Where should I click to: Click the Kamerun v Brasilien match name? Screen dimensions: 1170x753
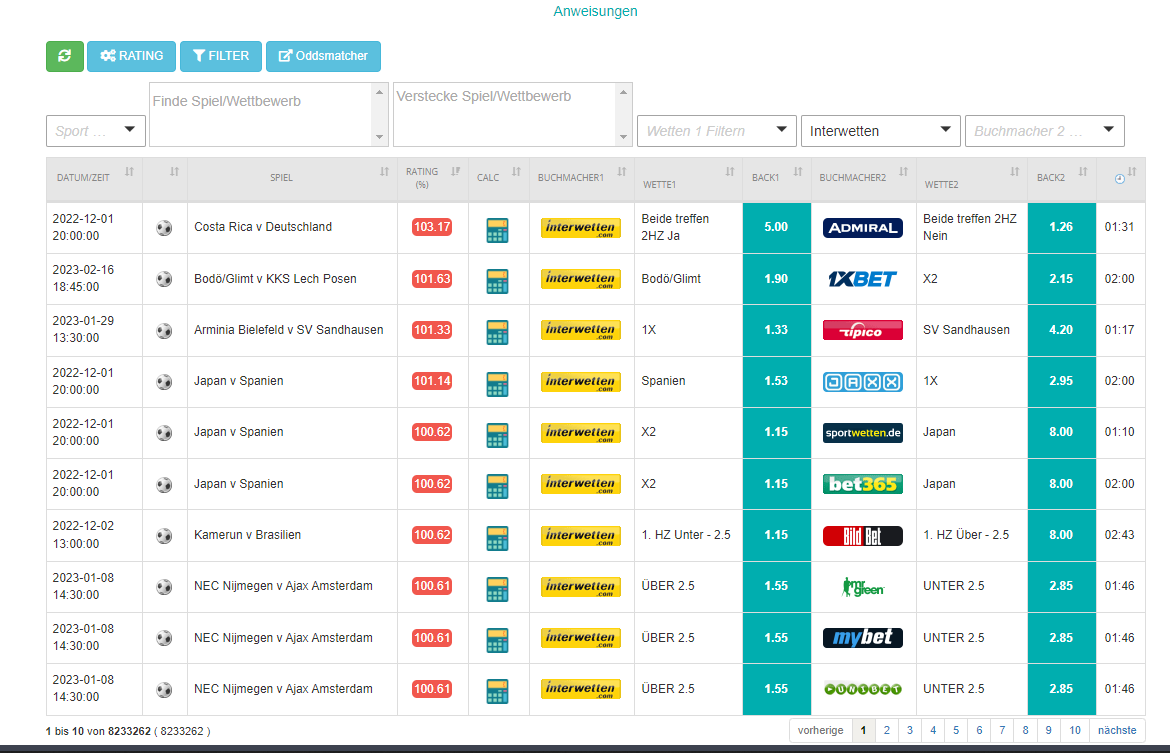point(248,535)
